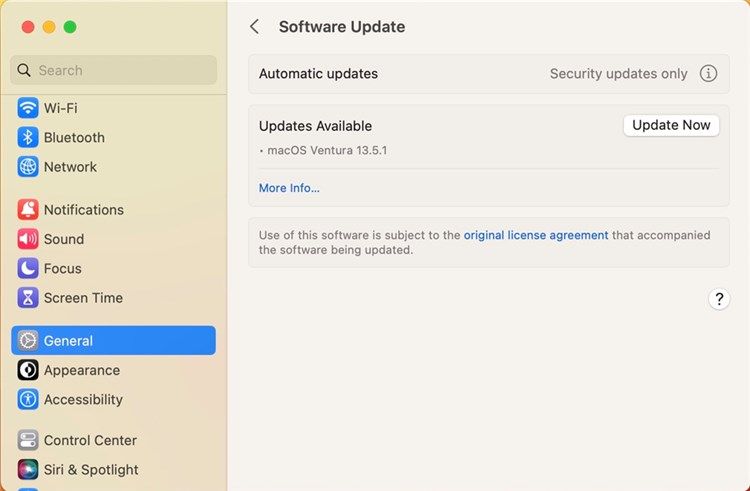Open the Appearance sidebar item
Viewport: 750px width, 491px height.
82,370
